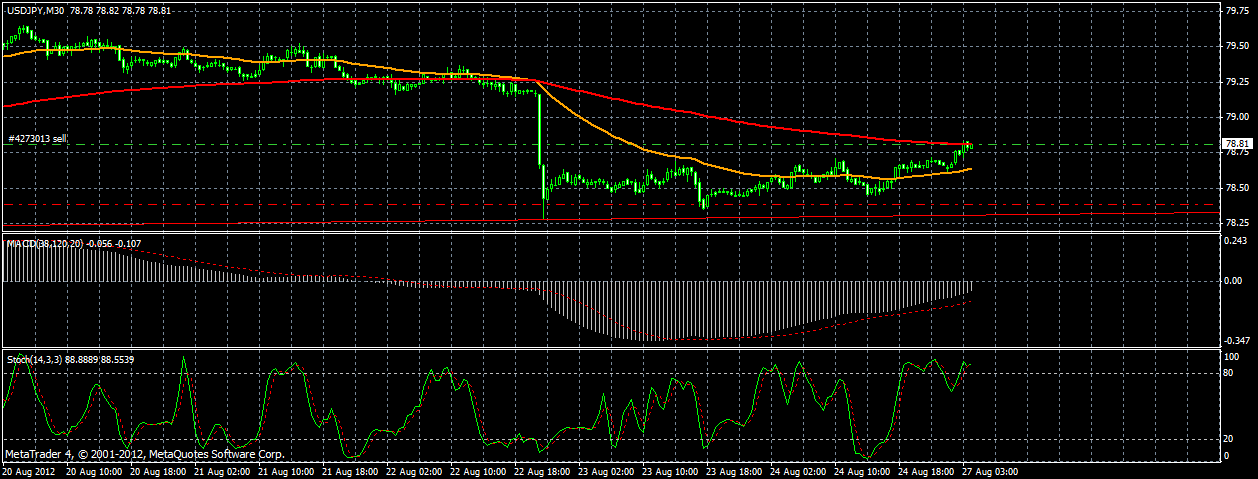Click the 100 level on Stochastic scale
Viewport: 1258px width, 479px height.
point(1233,356)
